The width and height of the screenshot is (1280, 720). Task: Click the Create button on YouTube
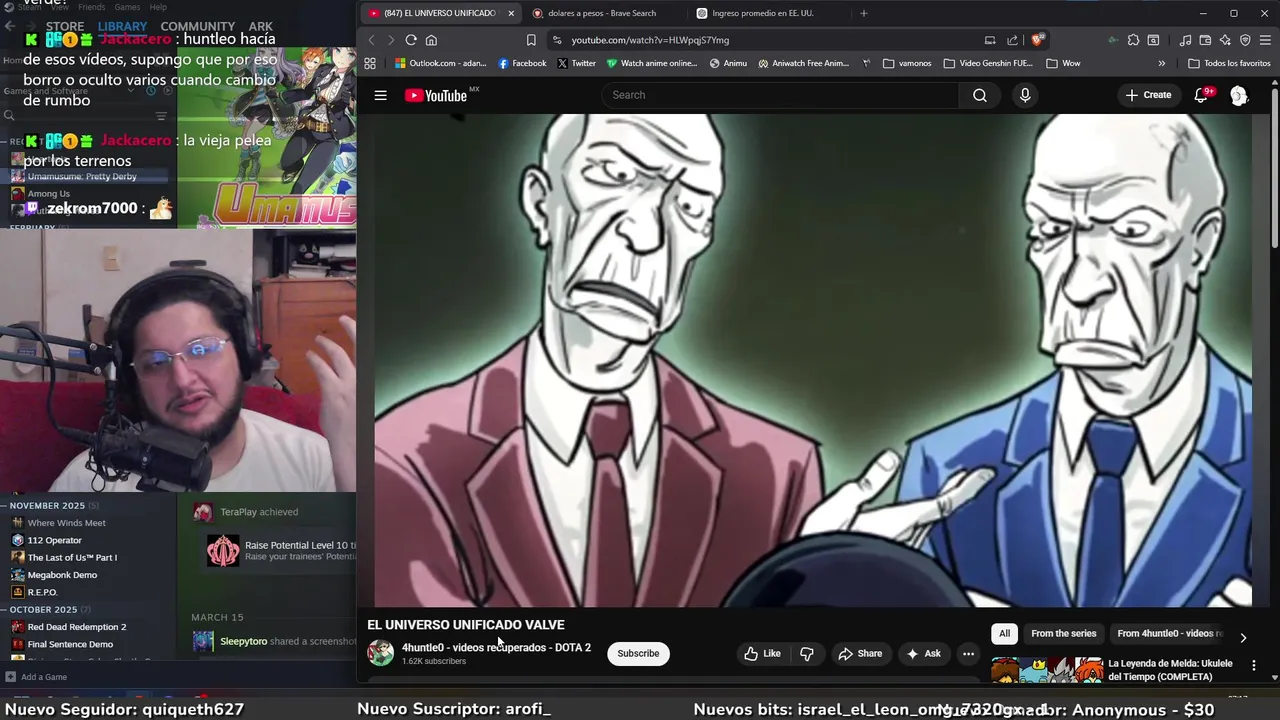tap(1148, 95)
